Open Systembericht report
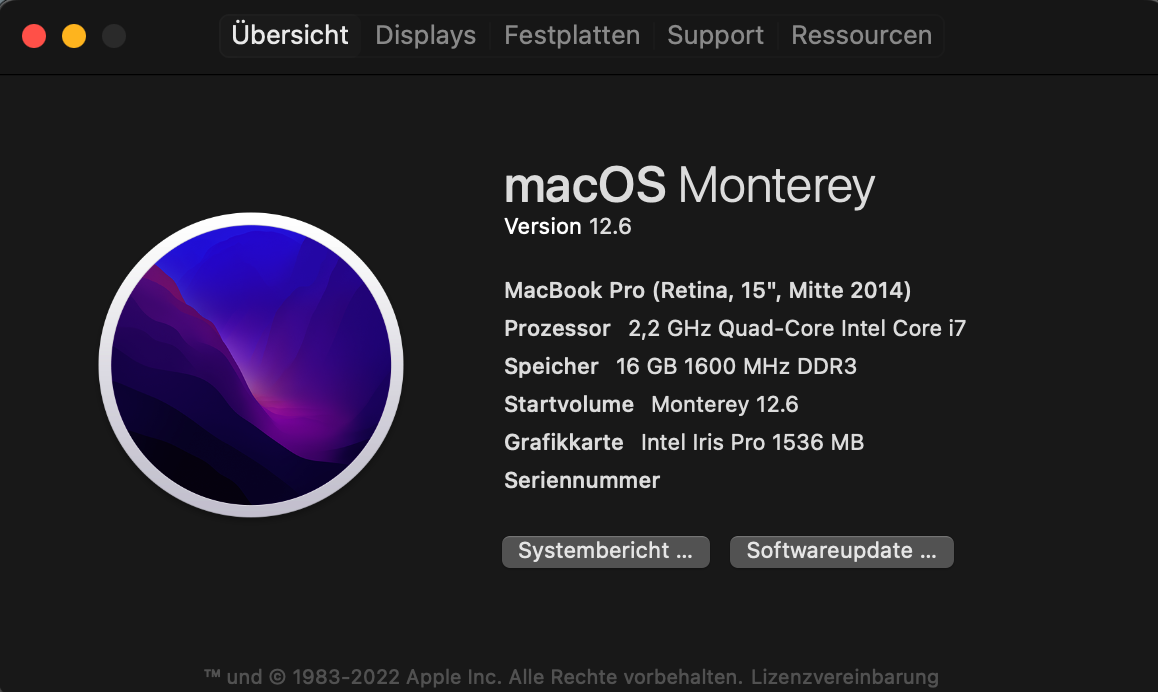The image size is (1158, 692). pyautogui.click(x=605, y=551)
